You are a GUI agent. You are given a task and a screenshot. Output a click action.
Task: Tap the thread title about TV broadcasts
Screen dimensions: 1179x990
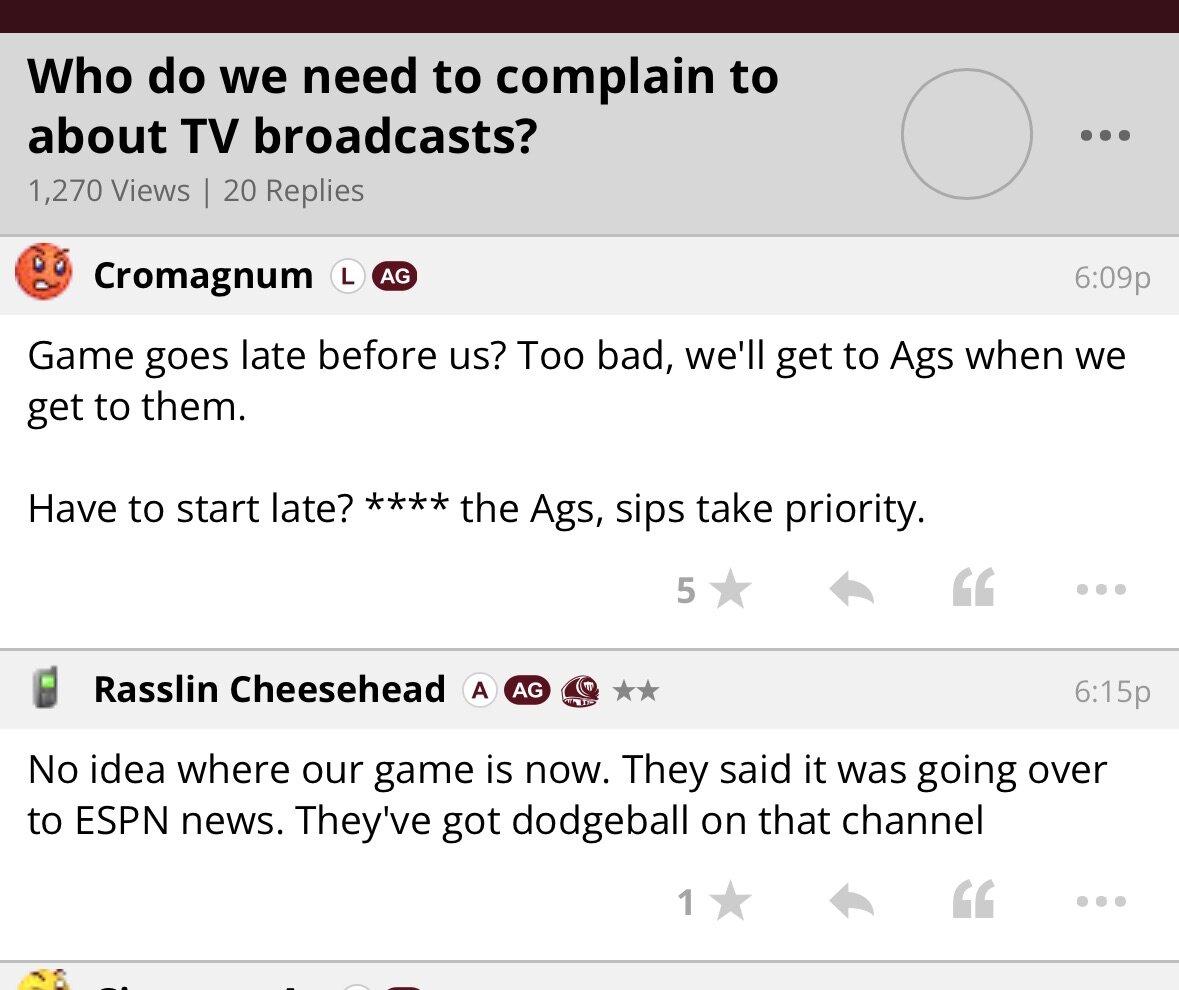pyautogui.click(x=402, y=106)
